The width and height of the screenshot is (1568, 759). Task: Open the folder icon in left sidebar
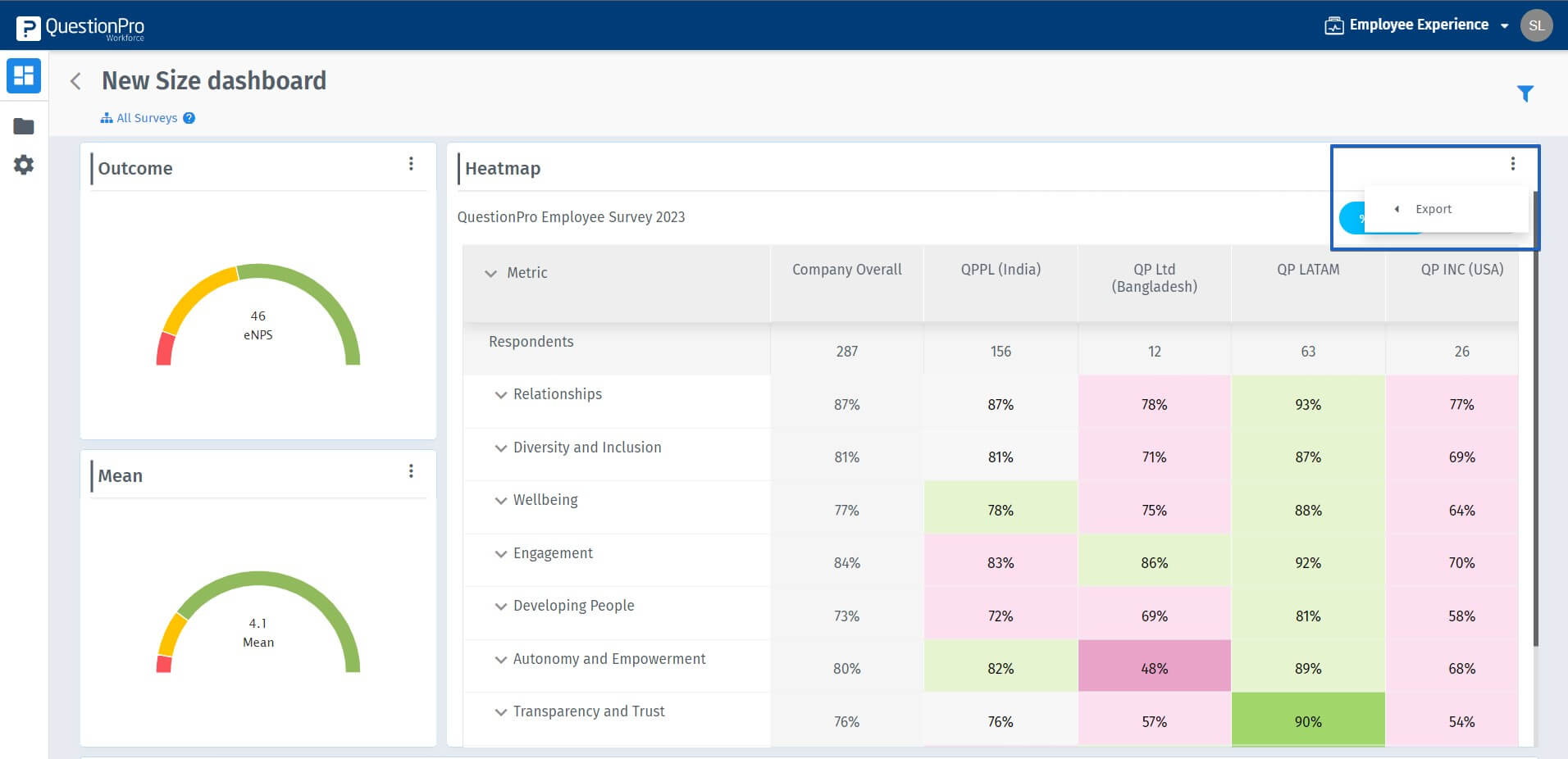[23, 125]
